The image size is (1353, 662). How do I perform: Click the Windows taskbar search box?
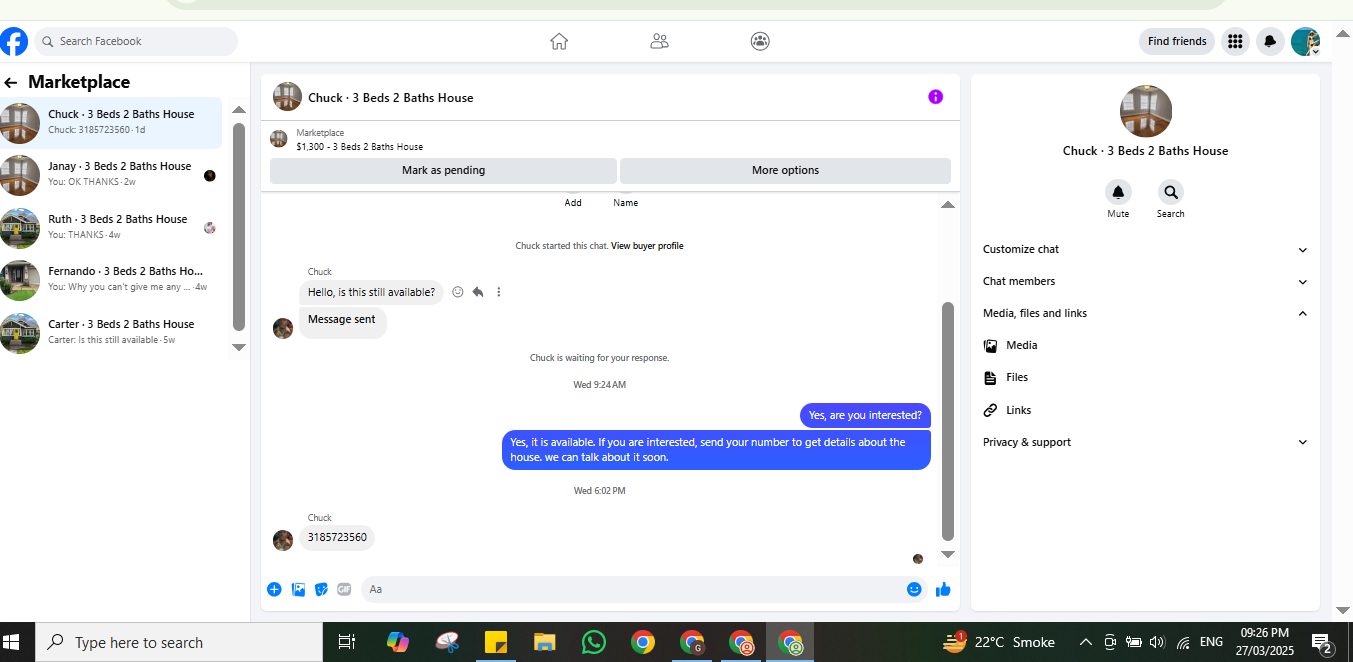tap(179, 642)
